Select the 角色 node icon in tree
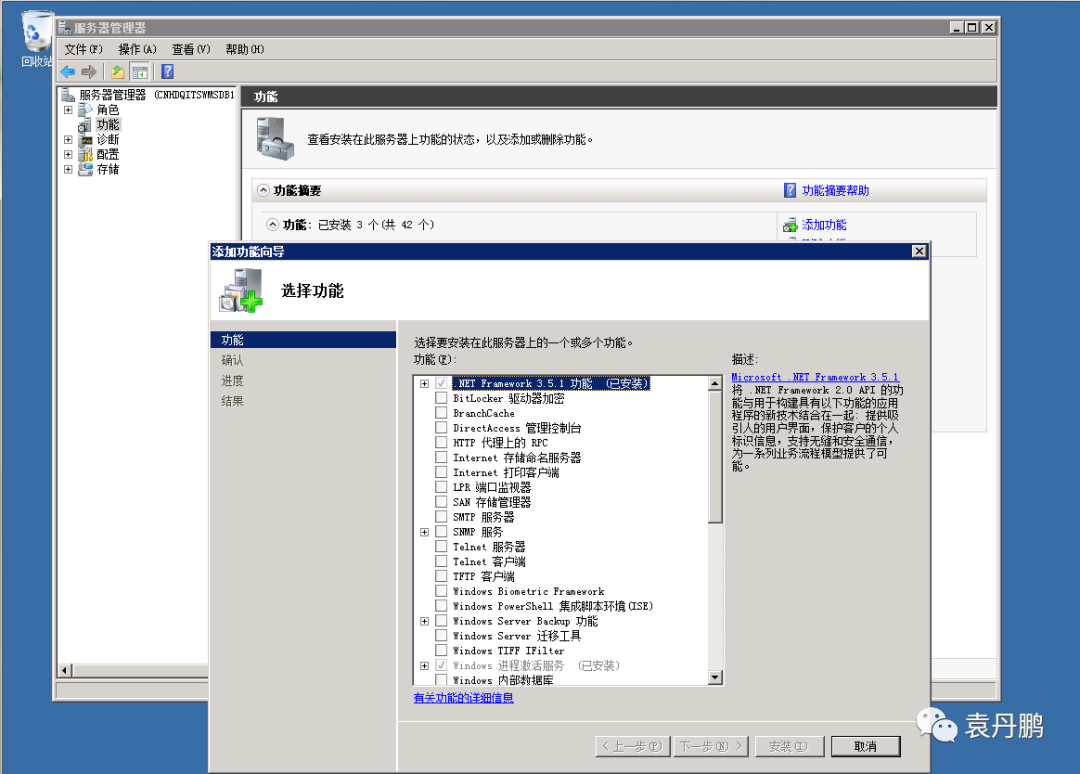Image resolution: width=1080 pixels, height=774 pixels. coord(85,109)
